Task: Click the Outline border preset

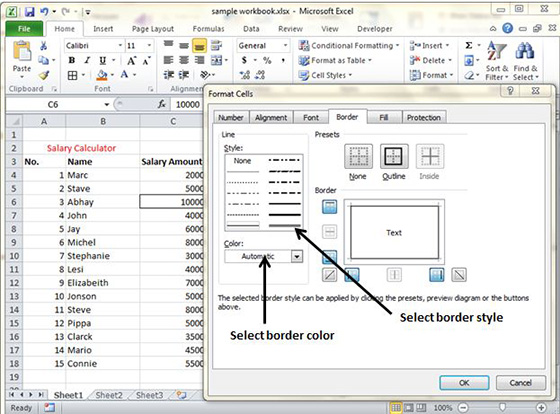Action: tap(394, 156)
